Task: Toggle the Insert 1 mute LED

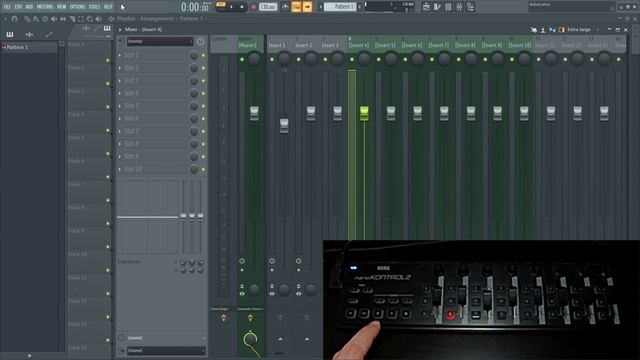Action: click(272, 60)
